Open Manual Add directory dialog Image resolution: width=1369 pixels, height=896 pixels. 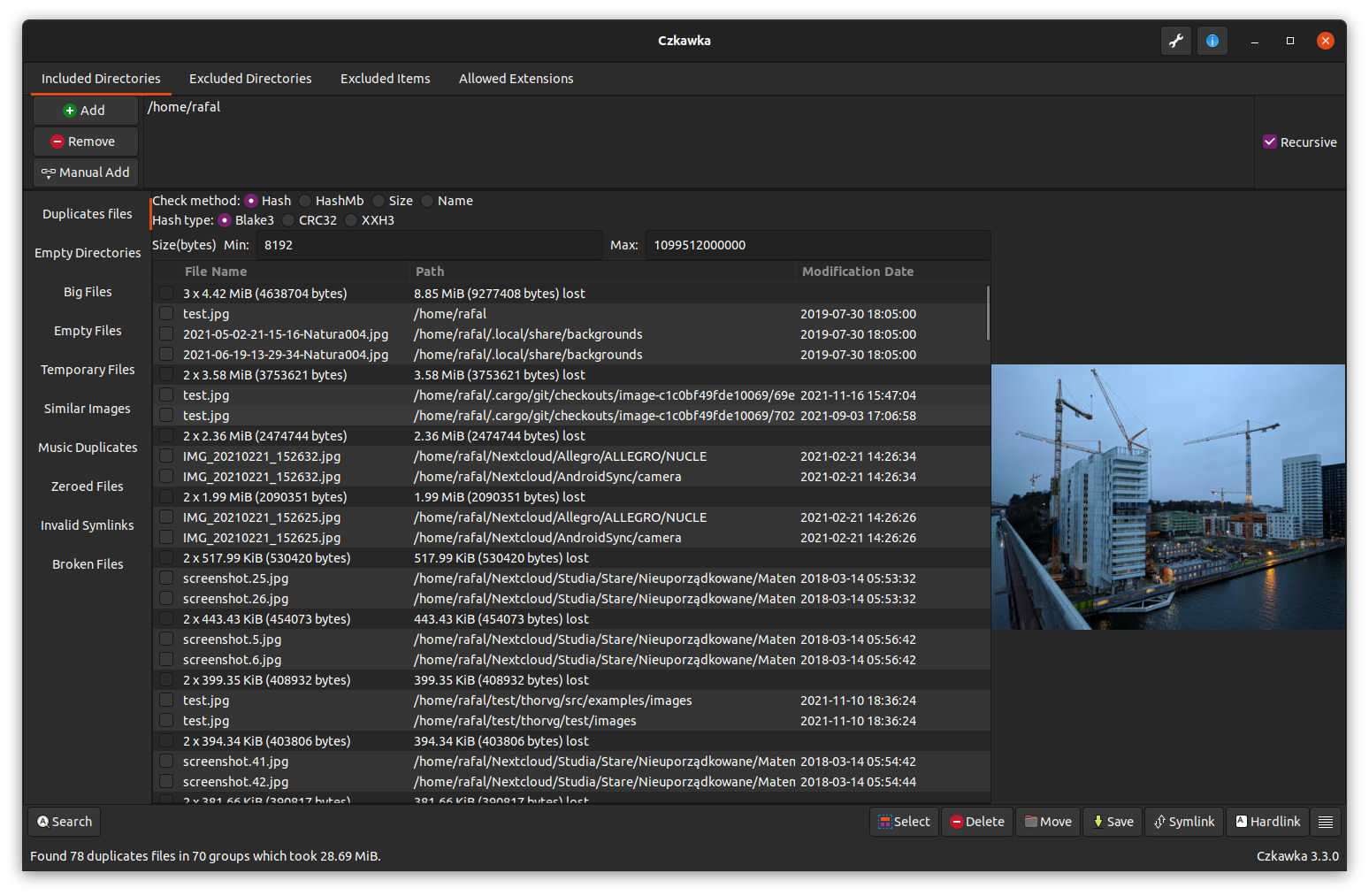tap(85, 172)
